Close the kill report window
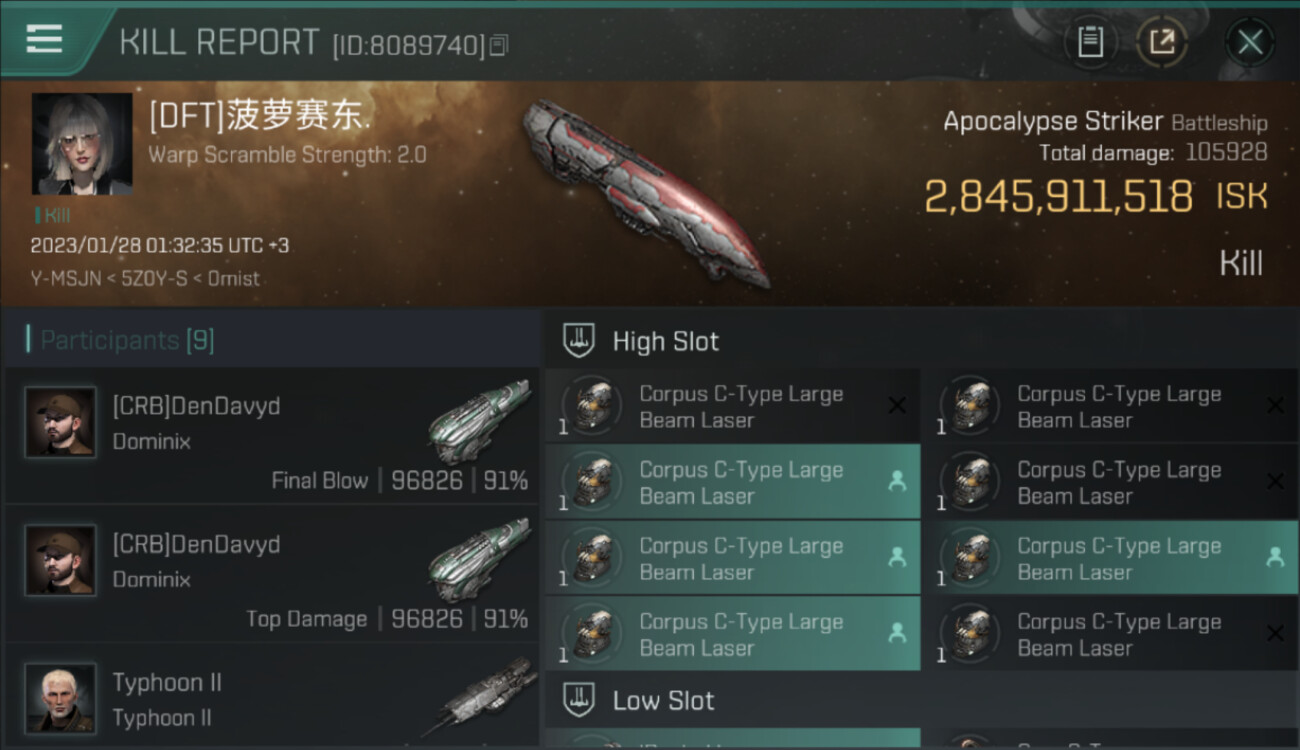1300x750 pixels. pos(1250,42)
